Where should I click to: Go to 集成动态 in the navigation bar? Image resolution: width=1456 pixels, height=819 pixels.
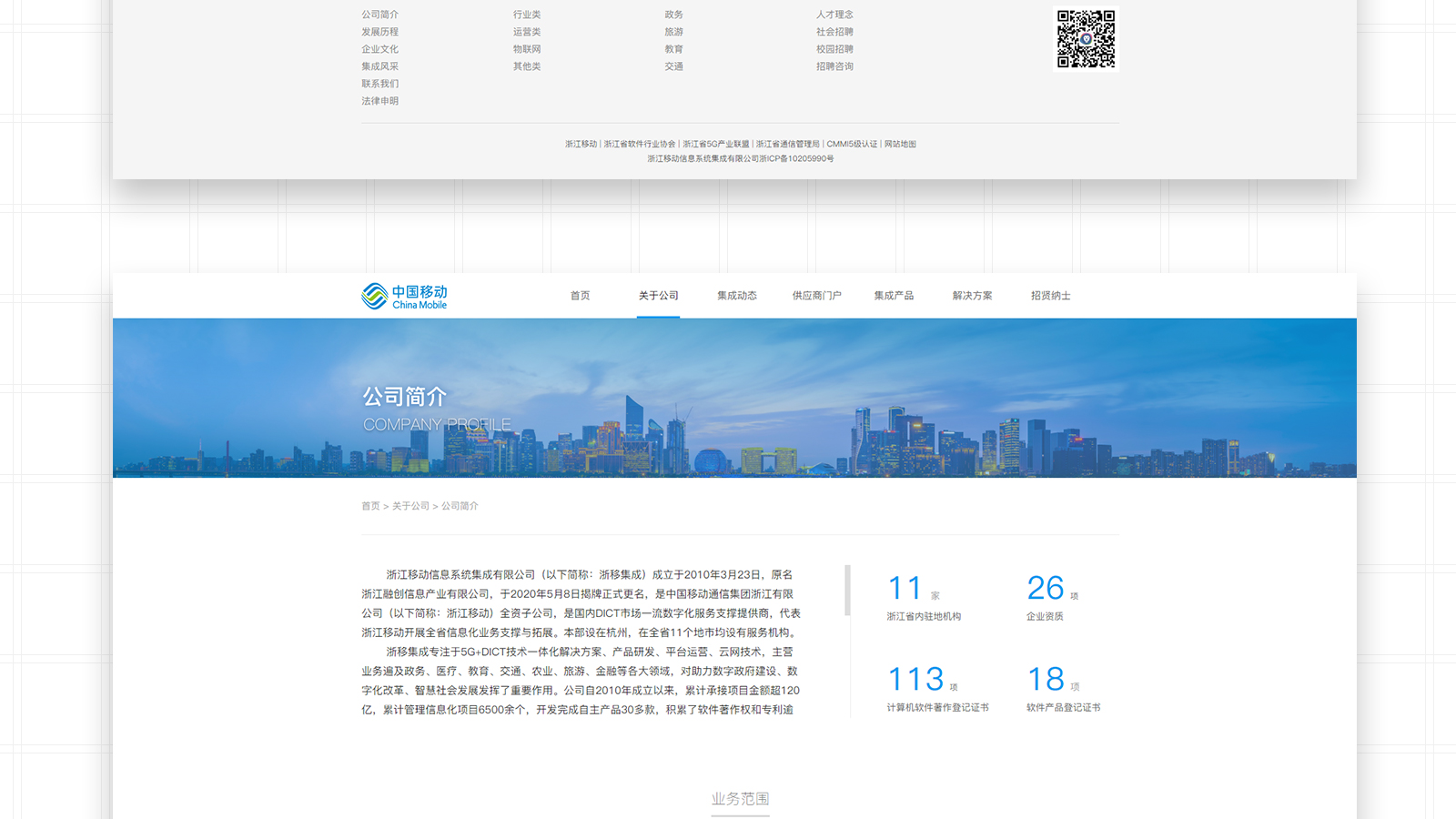pos(736,296)
